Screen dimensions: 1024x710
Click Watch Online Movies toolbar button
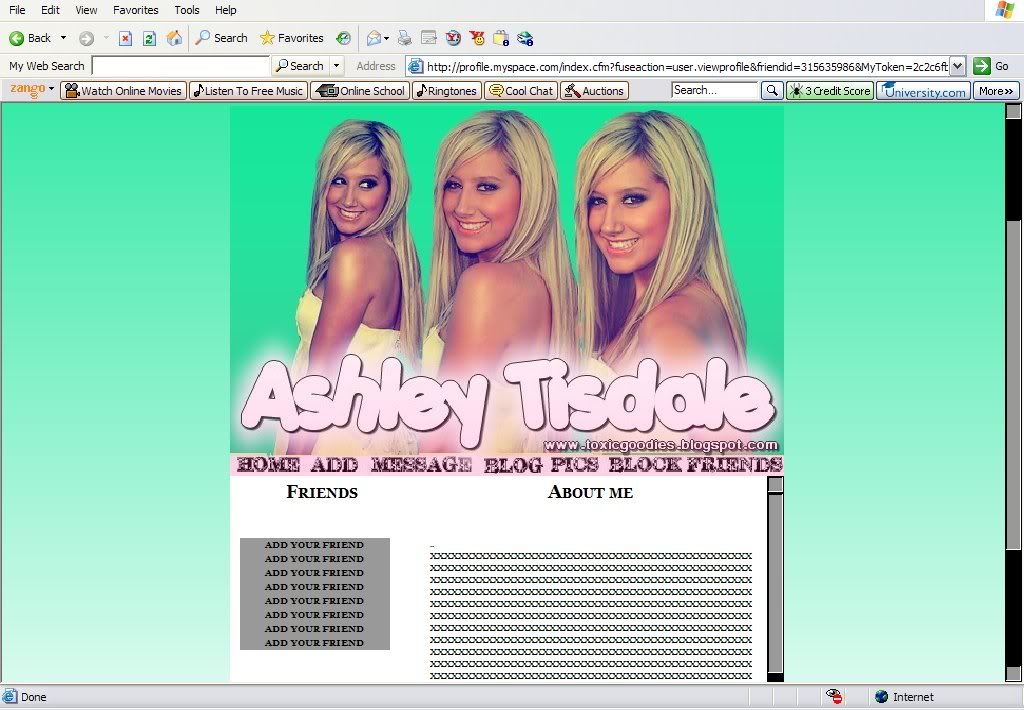(123, 91)
